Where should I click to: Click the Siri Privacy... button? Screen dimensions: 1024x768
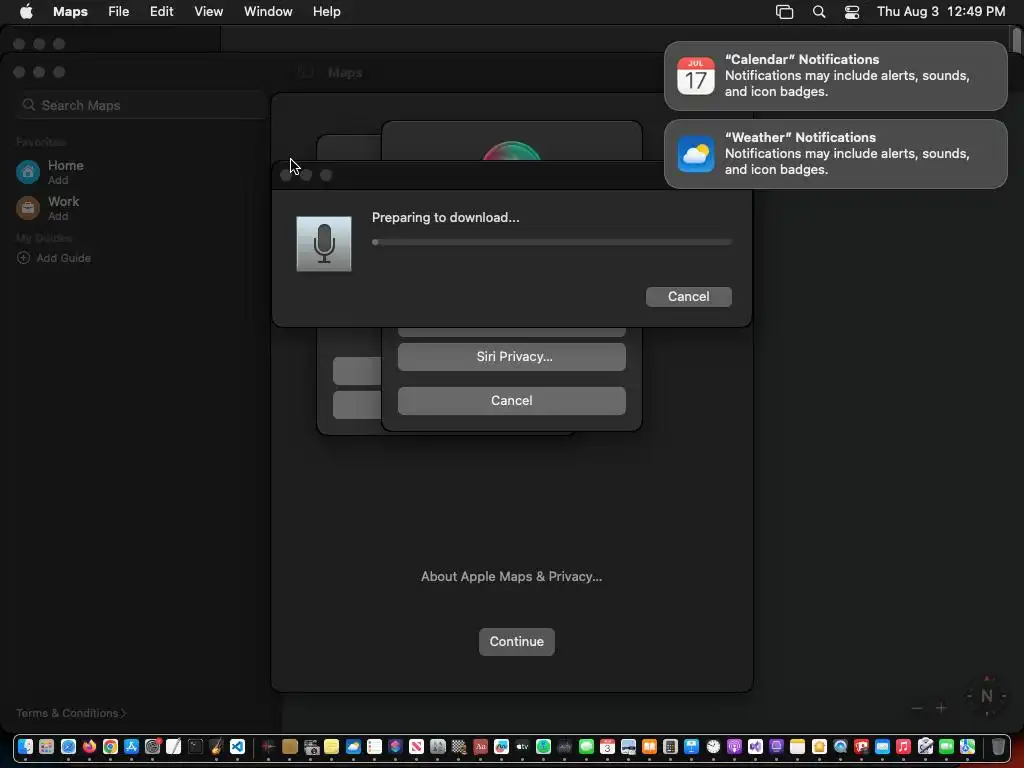coord(511,357)
